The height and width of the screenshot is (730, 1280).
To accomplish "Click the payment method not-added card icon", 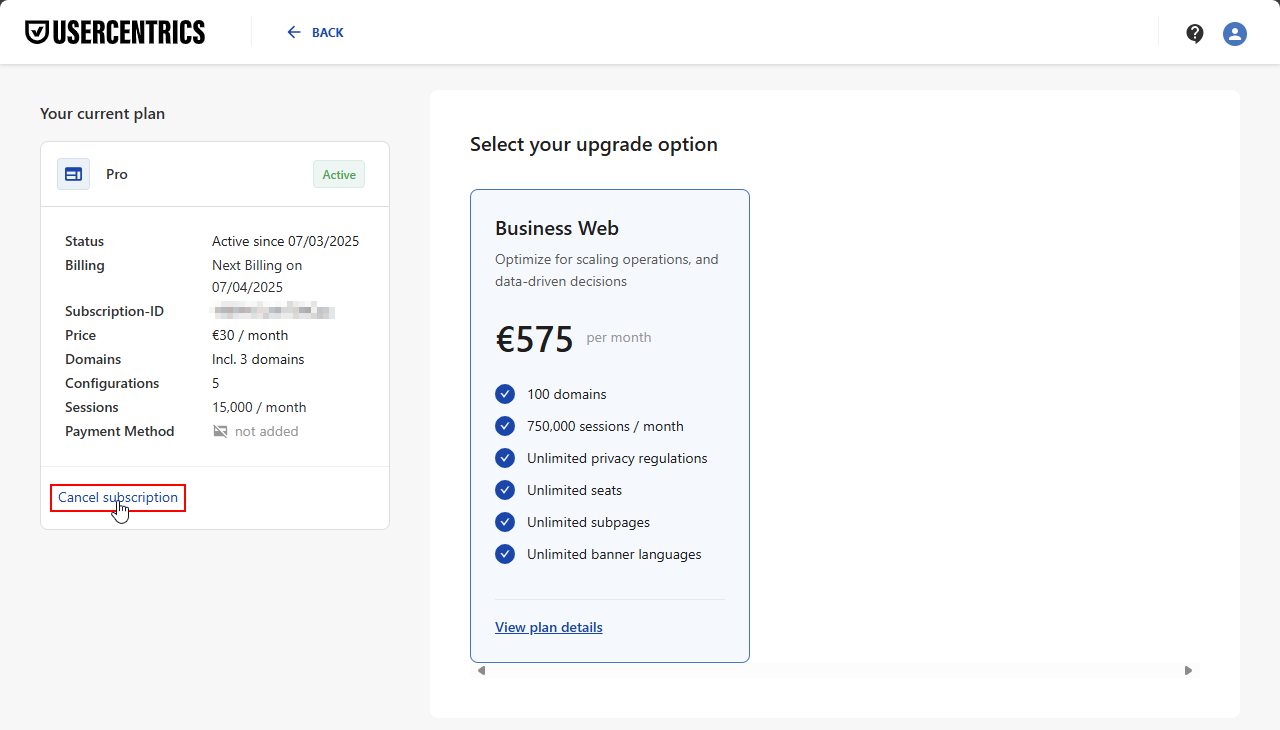I will coord(220,431).
